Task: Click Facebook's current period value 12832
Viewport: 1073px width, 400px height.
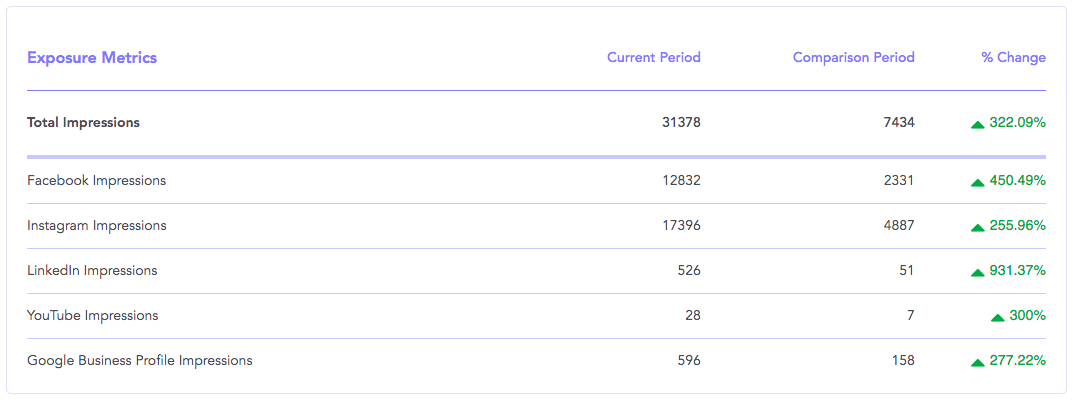Action: click(682, 181)
